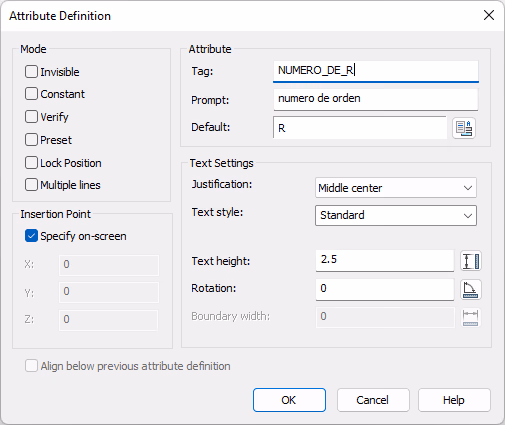This screenshot has height=425, width=505.
Task: Click the Insert Field icon beside Default
Action: [464, 128]
